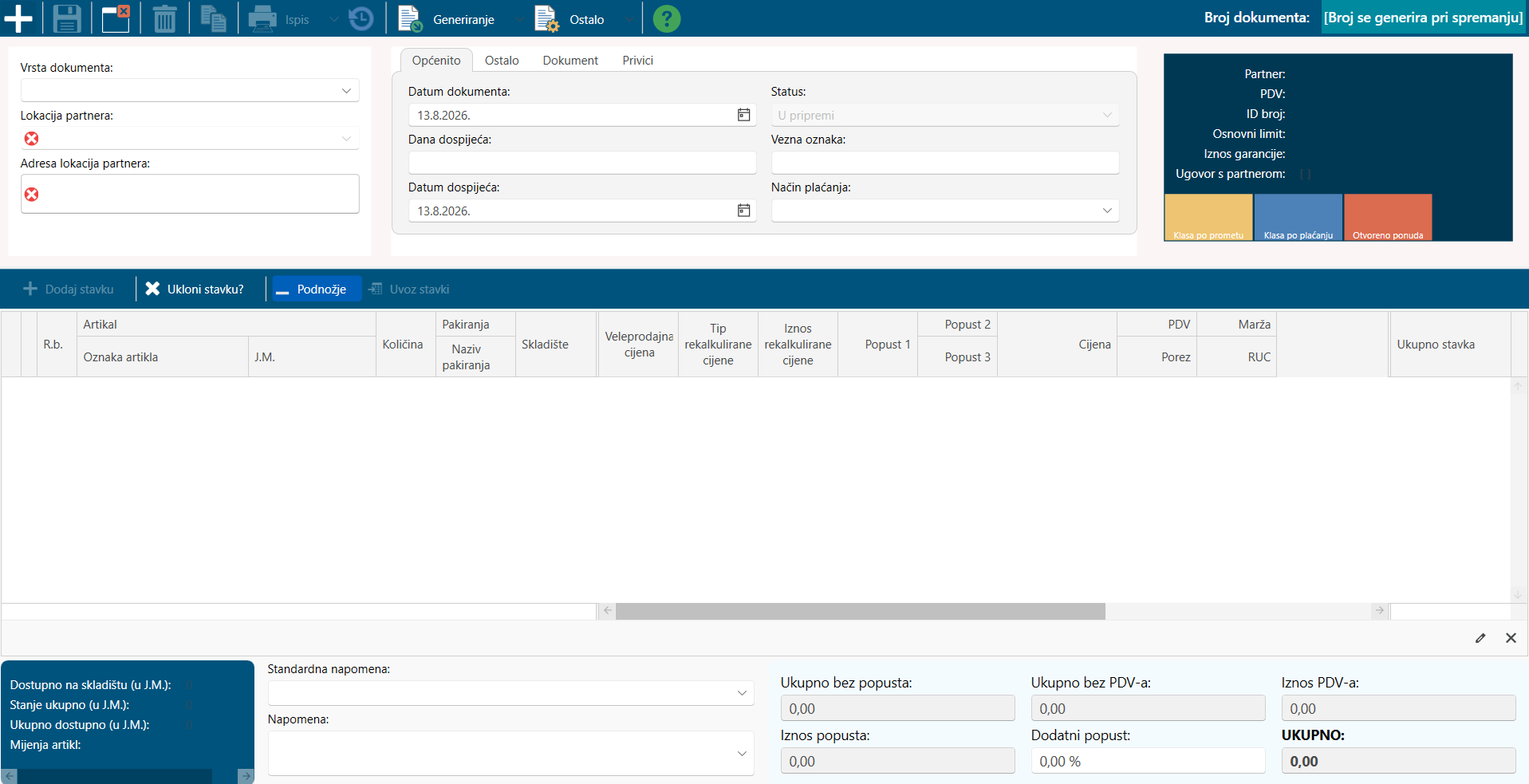This screenshot has width=1529, height=784.
Task: Click the Ukupno stavka column header
Action: (1450, 345)
